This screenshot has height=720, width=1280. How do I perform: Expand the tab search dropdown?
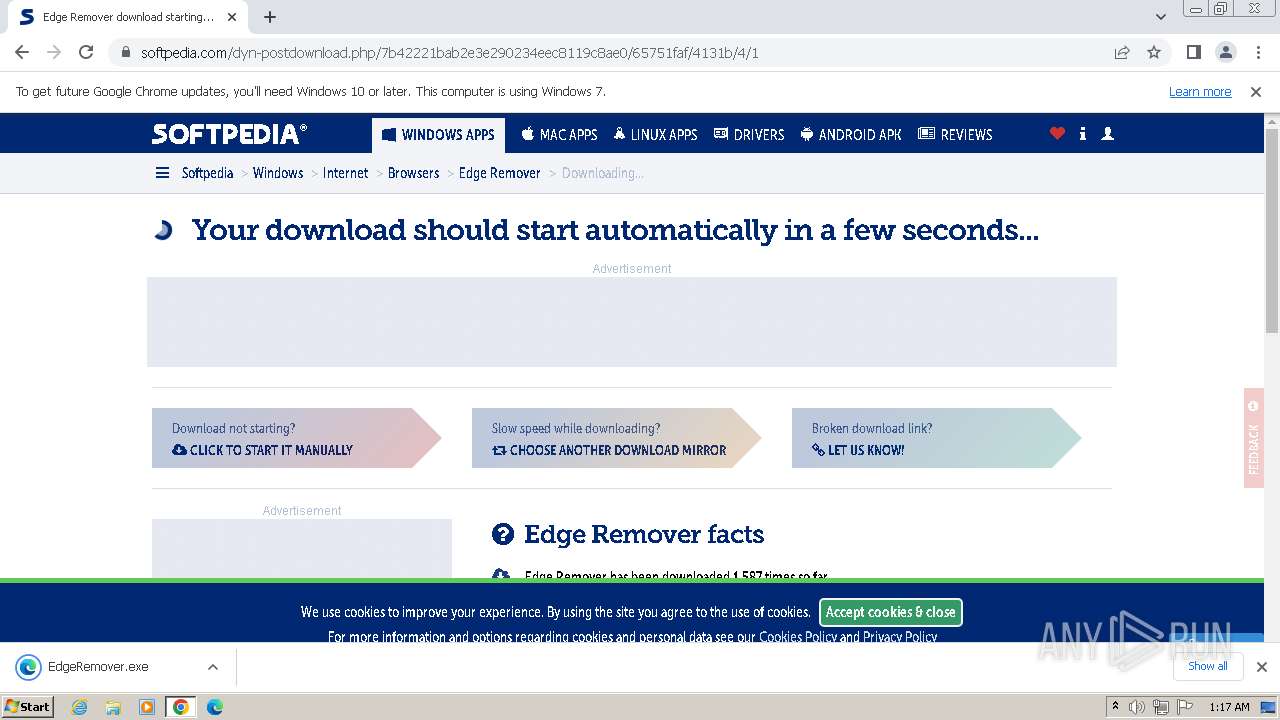click(1161, 17)
